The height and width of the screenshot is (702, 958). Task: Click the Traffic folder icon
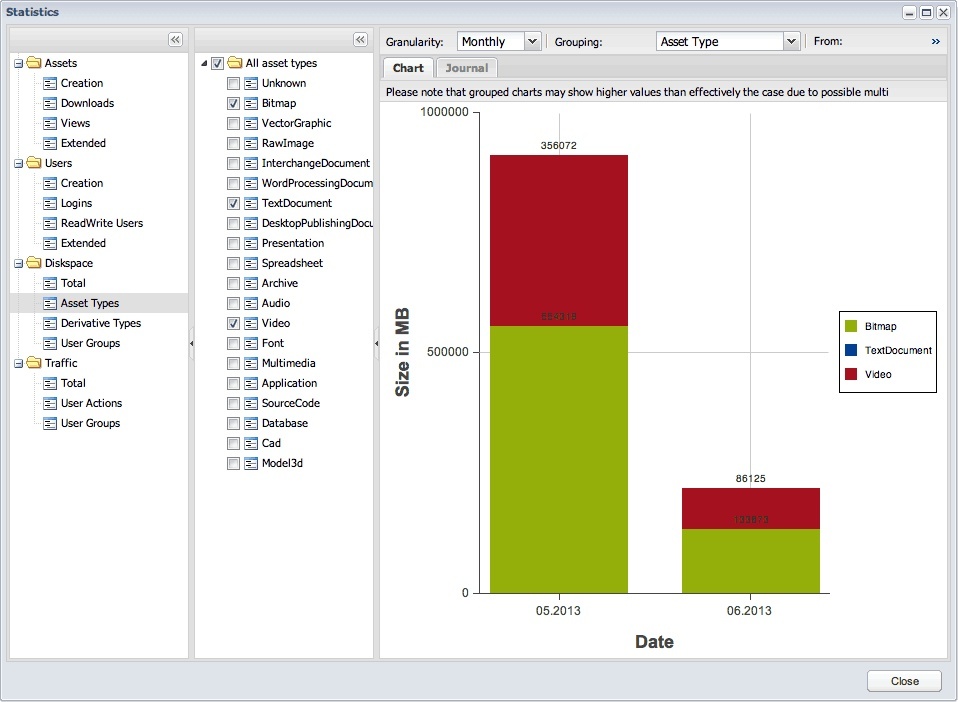click(x=34, y=362)
